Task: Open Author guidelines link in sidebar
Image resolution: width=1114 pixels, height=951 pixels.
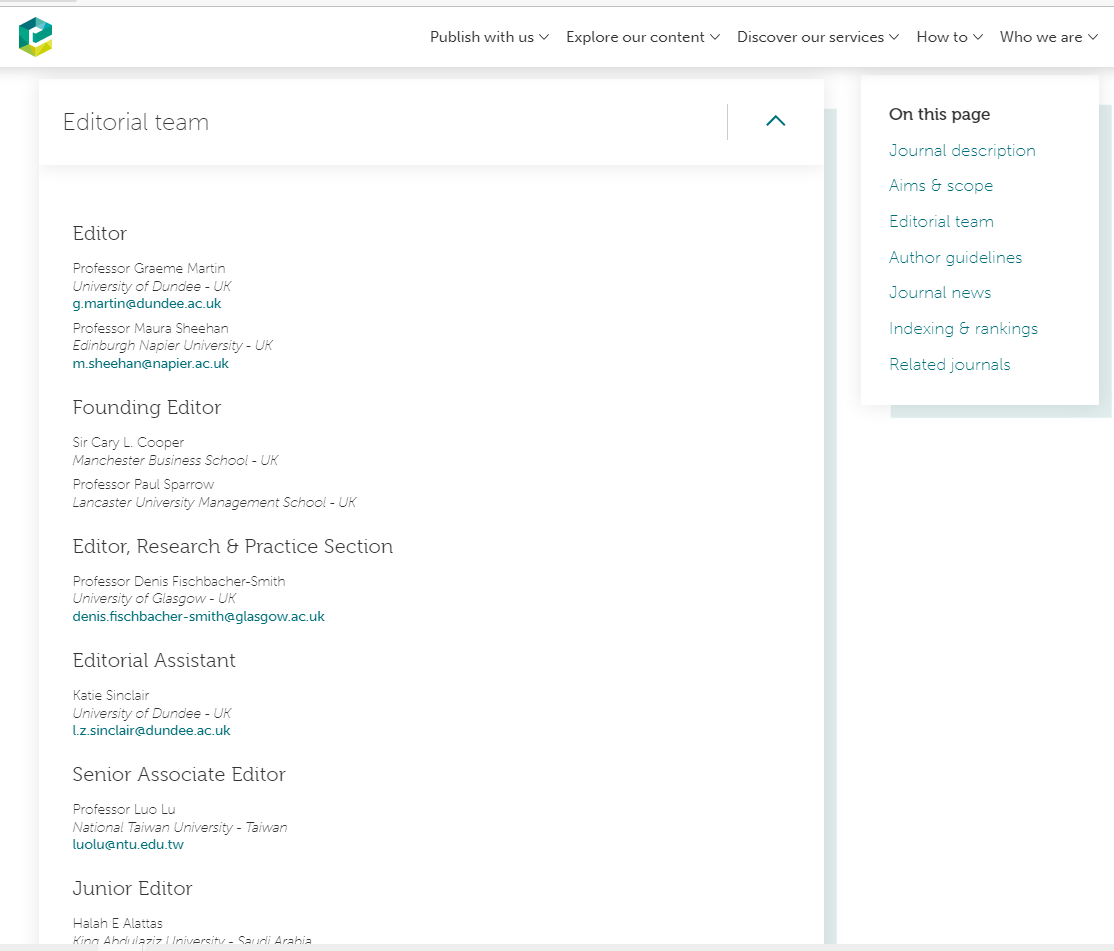Action: [956, 257]
